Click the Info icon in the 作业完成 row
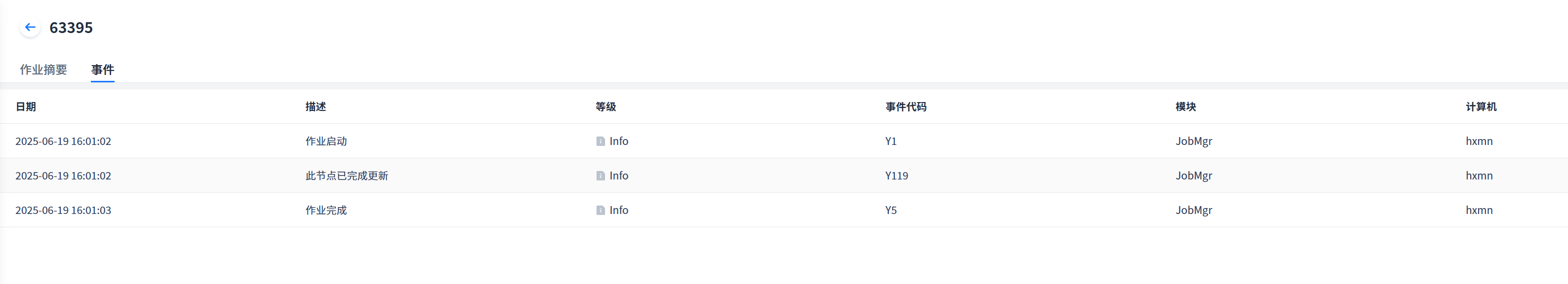 [x=600, y=211]
